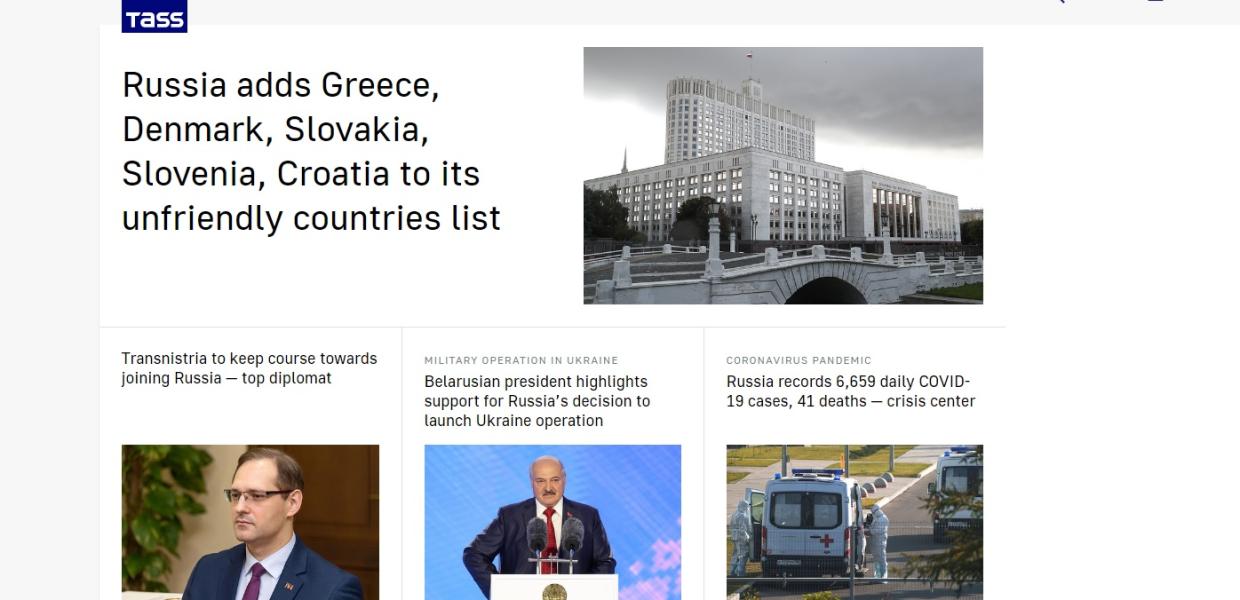Click the TASS logo
Image resolution: width=1240 pixels, height=600 pixels.
coord(154,16)
